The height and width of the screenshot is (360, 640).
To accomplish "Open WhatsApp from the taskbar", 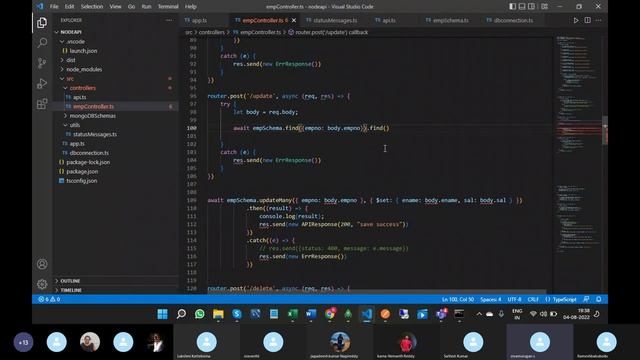I will [200, 314].
